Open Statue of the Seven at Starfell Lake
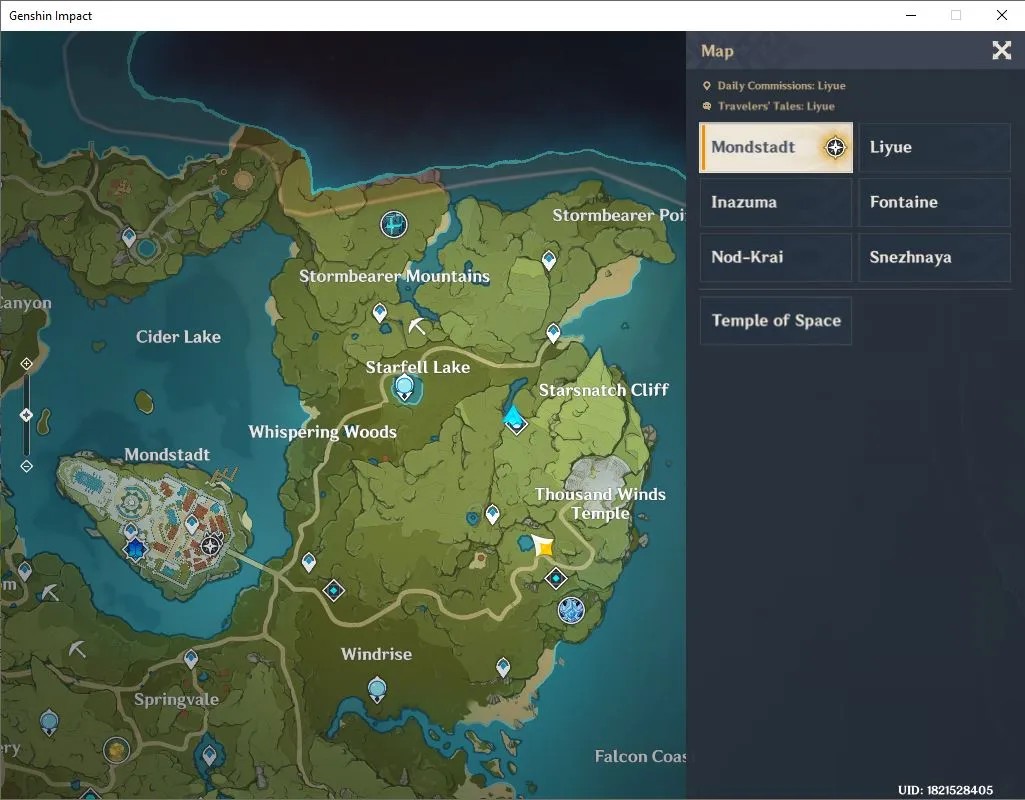Viewport: 1025px width, 800px height. coord(405,388)
